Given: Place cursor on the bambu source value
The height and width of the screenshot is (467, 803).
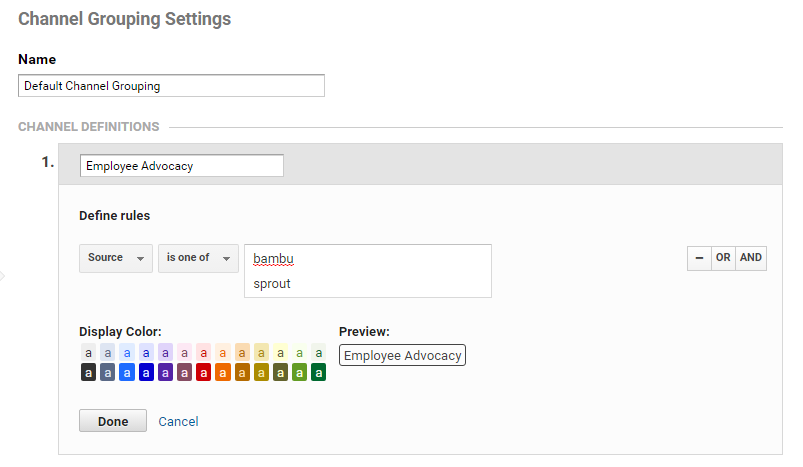Looking at the screenshot, I should coord(273,259).
